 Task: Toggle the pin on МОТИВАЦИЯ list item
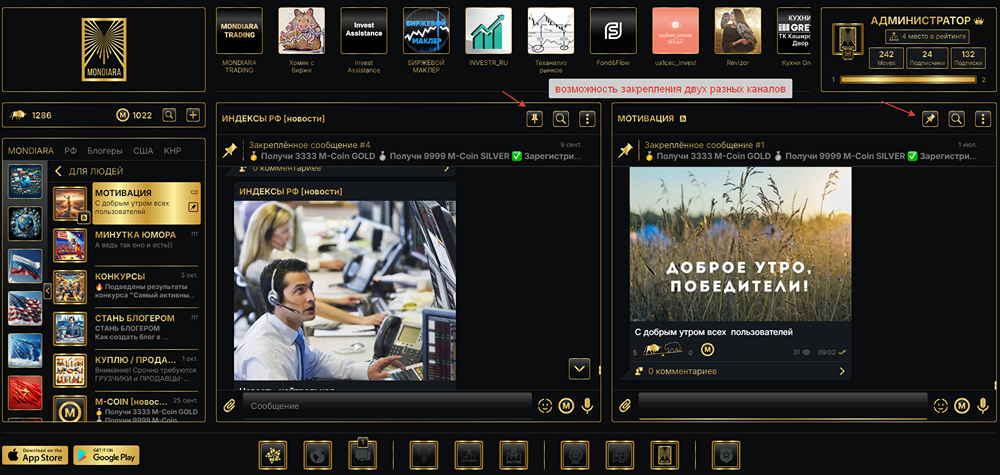pos(193,207)
